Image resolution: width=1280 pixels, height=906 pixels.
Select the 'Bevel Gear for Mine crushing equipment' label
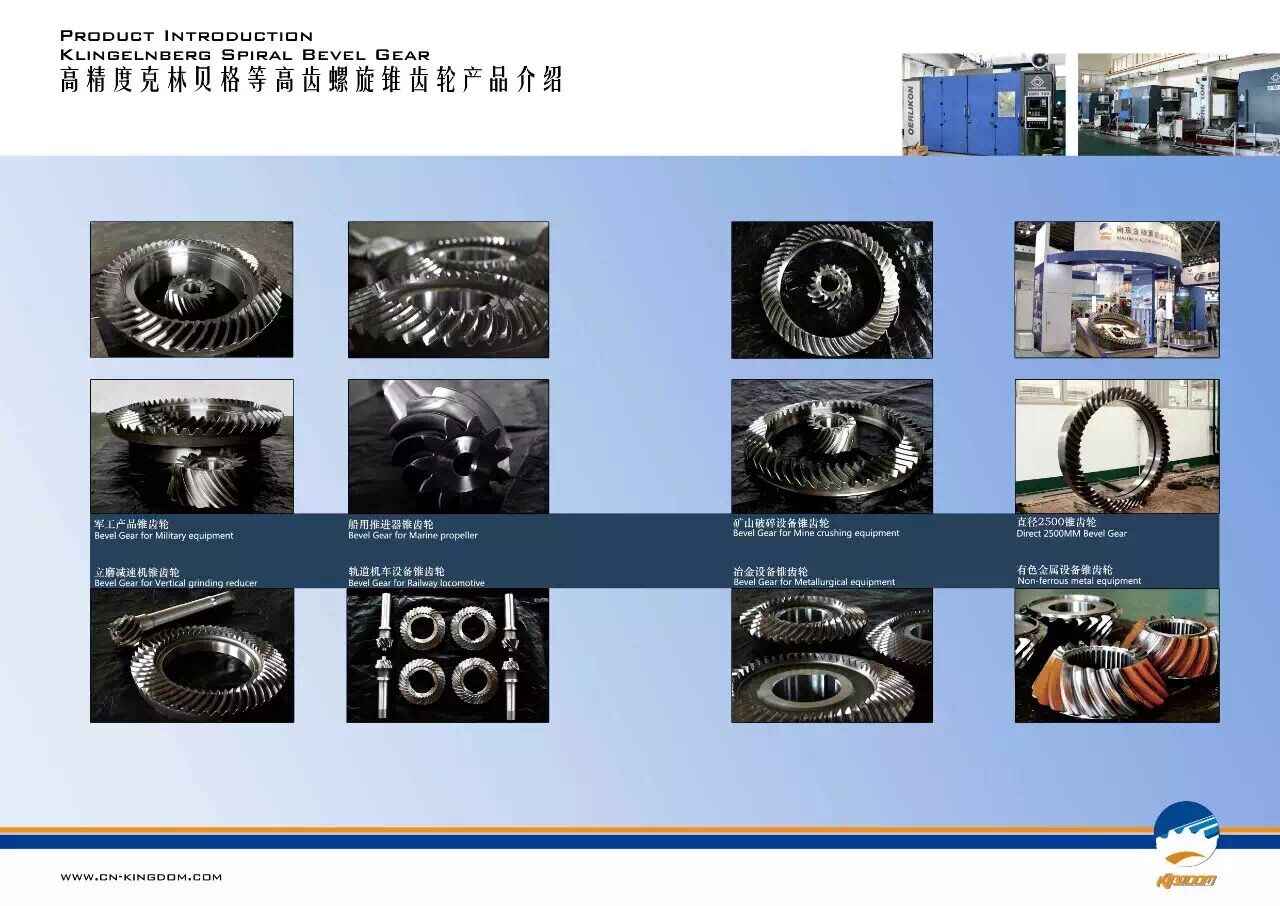(x=816, y=534)
